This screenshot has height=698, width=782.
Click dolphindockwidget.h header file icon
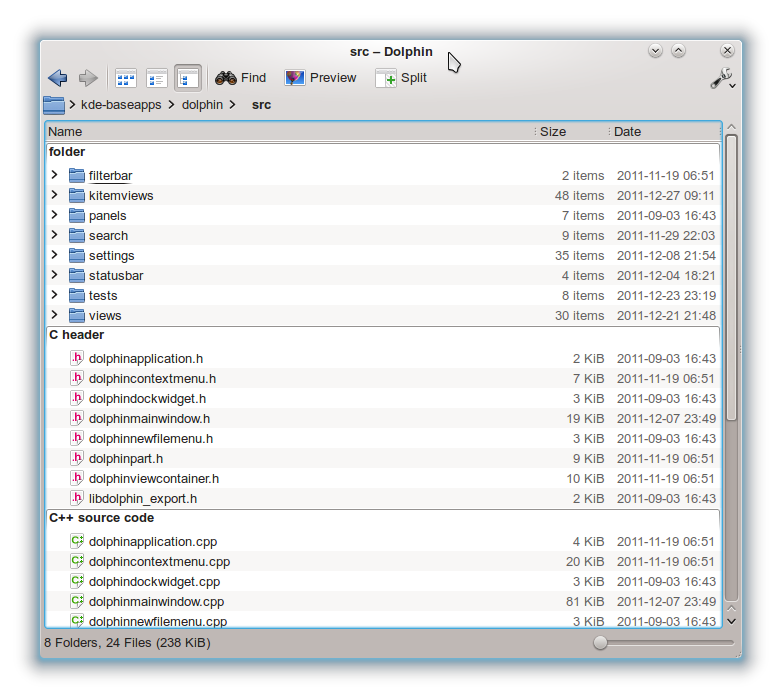point(76,398)
